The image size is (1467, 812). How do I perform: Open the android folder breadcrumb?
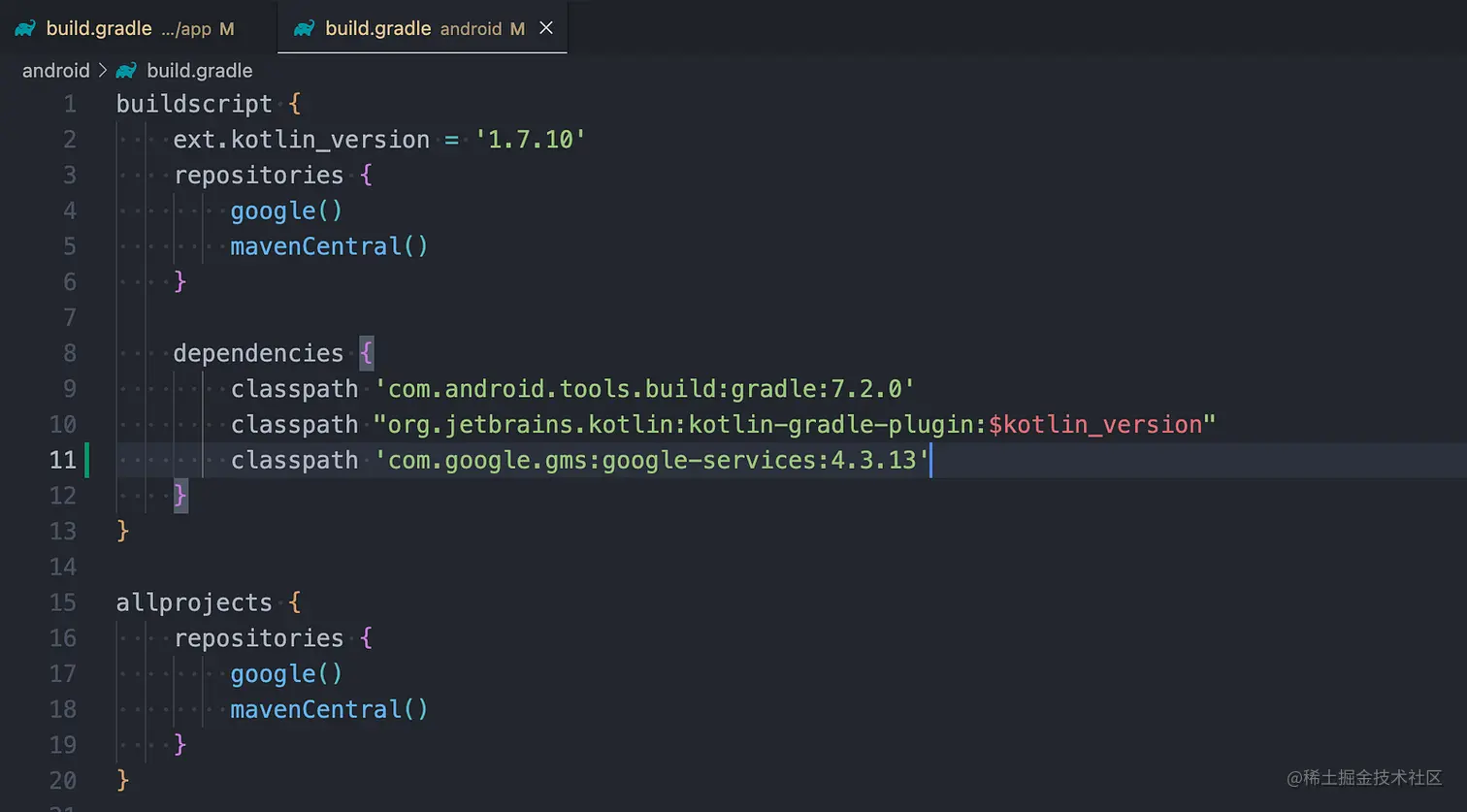(56, 71)
